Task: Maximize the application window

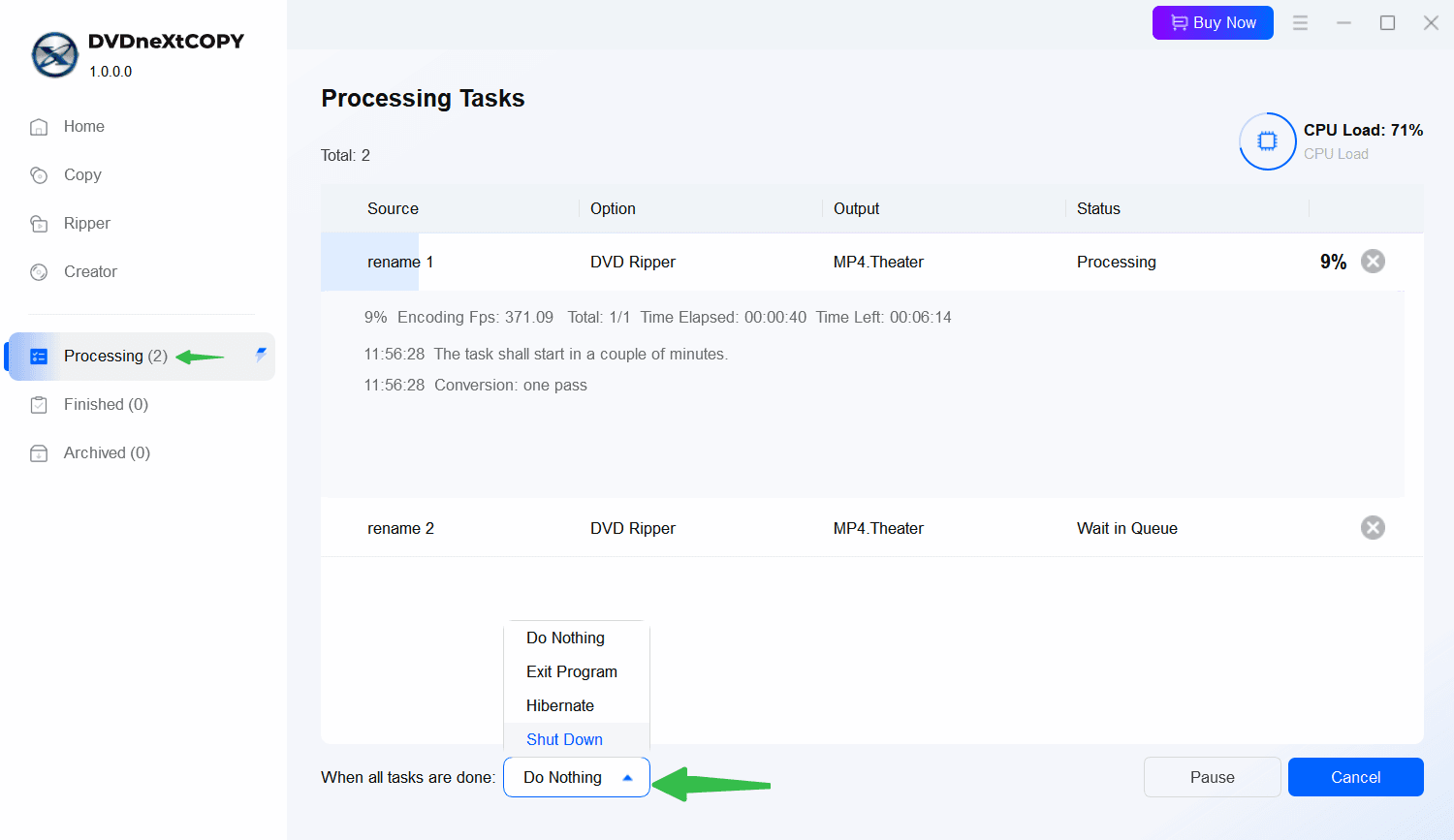Action: [1387, 22]
